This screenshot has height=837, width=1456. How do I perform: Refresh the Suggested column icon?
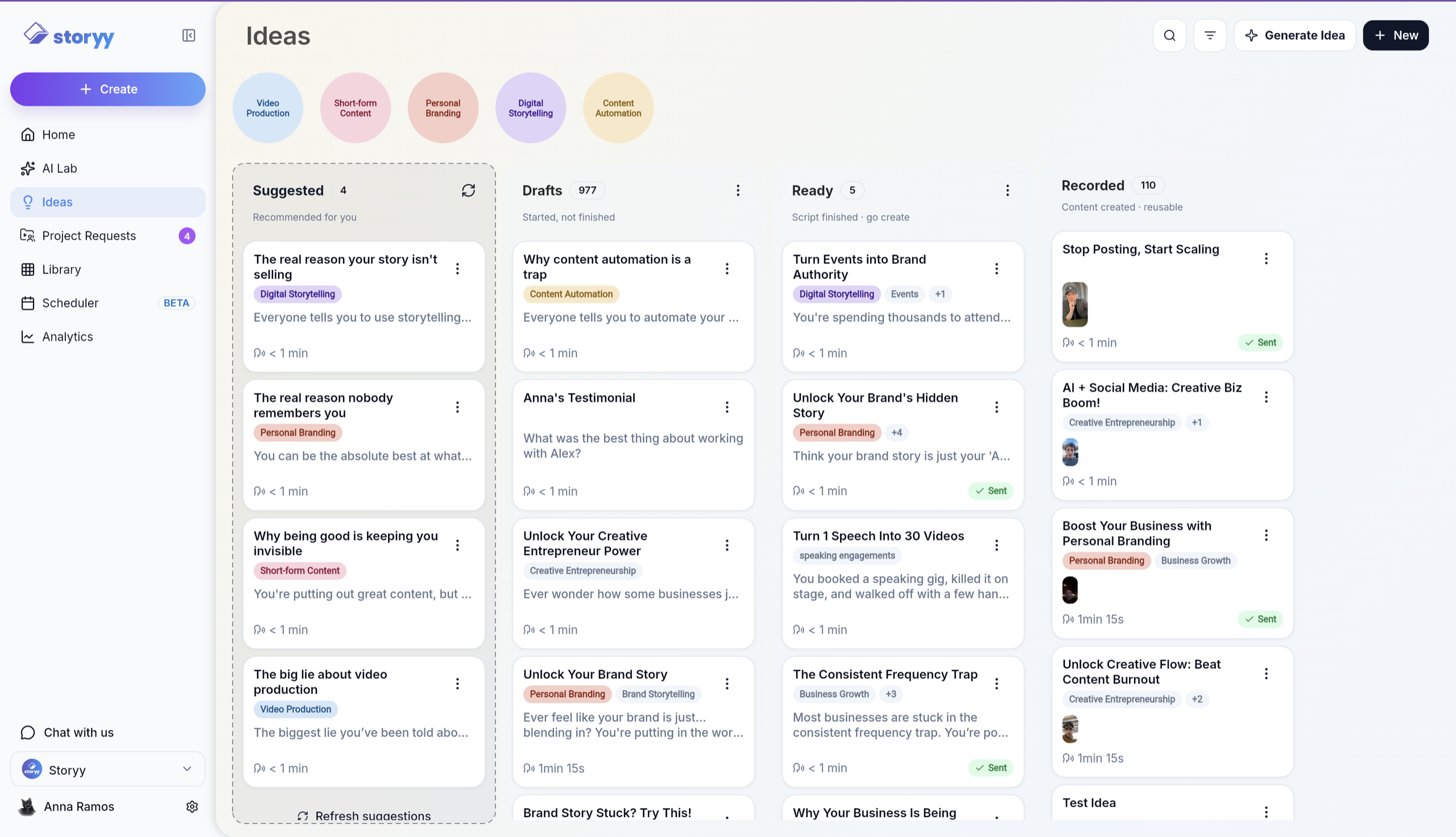tap(469, 190)
